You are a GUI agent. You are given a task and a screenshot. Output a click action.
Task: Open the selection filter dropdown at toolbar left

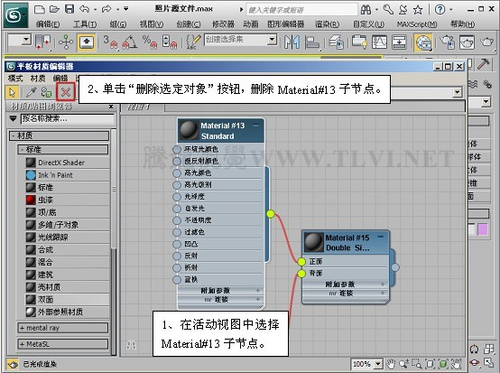(26, 40)
